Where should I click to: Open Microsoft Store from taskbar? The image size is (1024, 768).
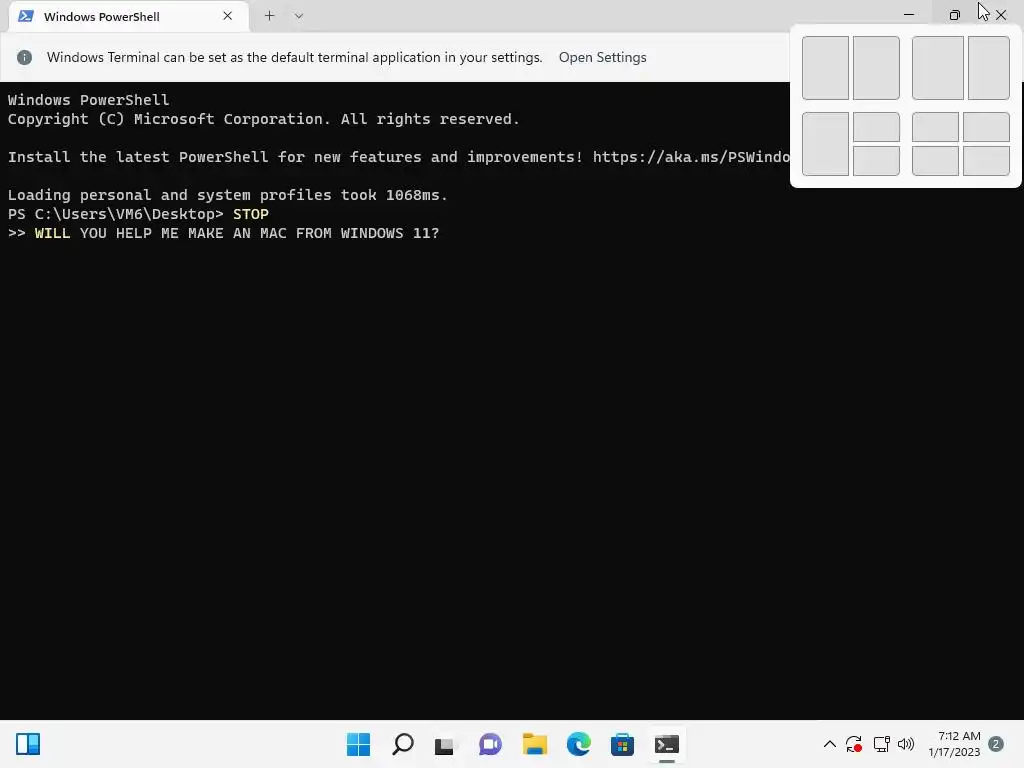(x=622, y=744)
